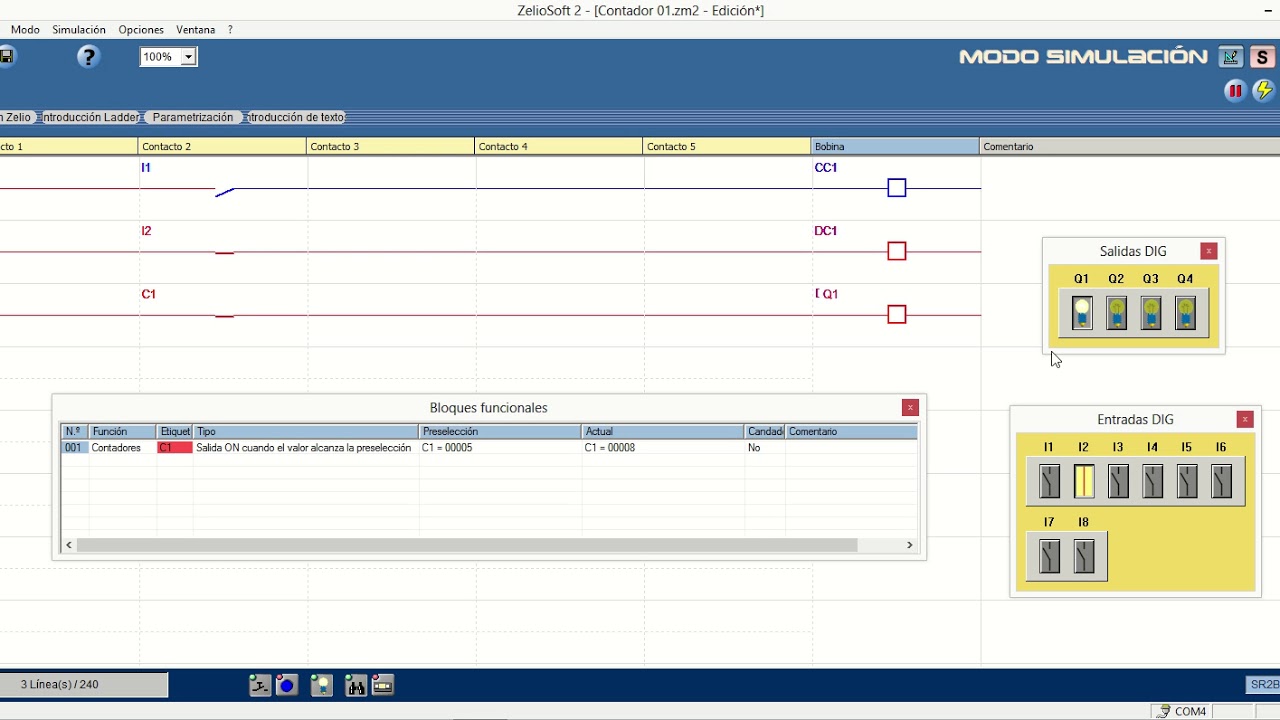1280x720 pixels.
Task: Click the C1 = 00008 actual value
Action: pyautogui.click(x=610, y=448)
